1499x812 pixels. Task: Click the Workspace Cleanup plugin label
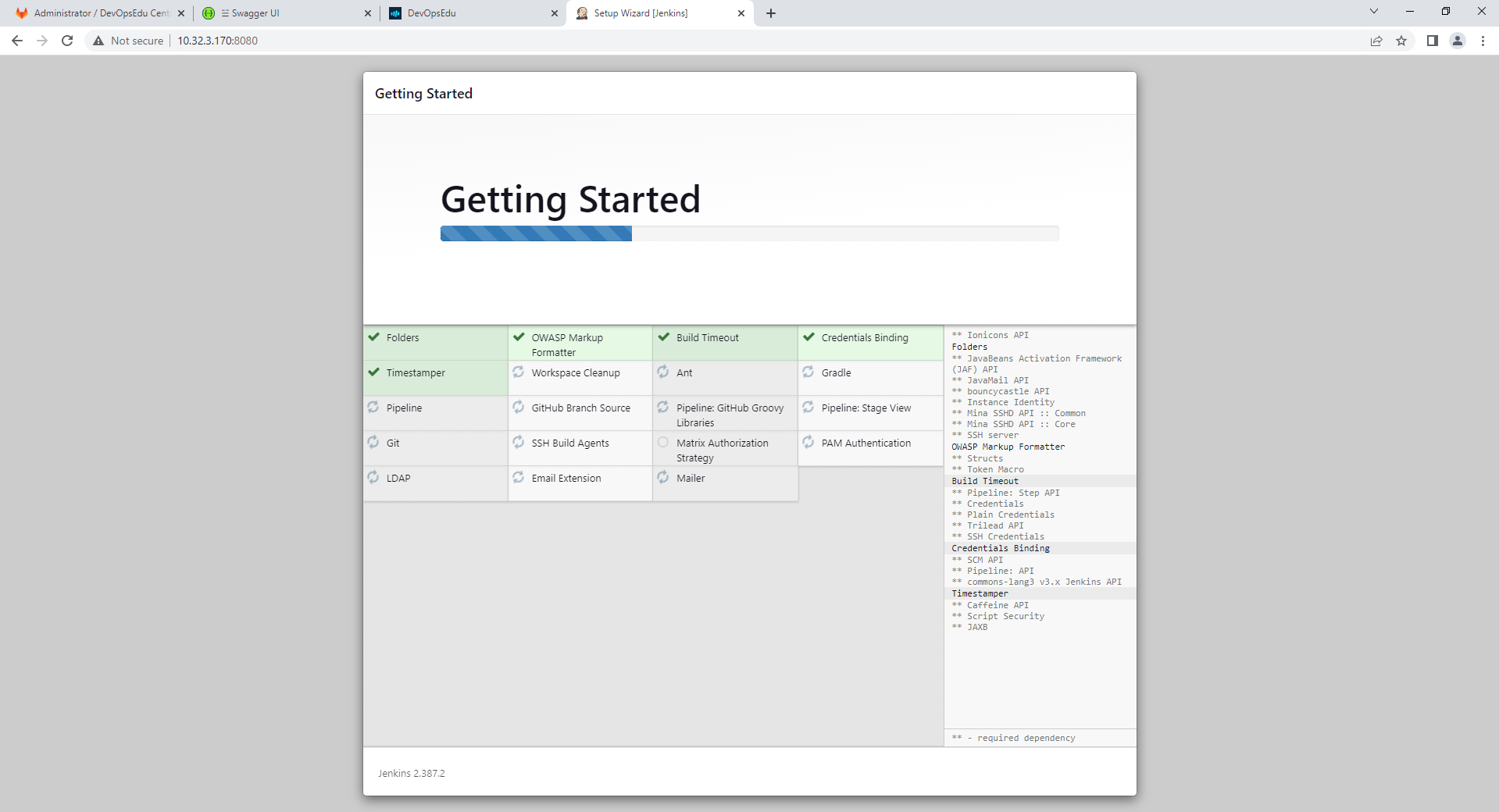[x=576, y=372]
